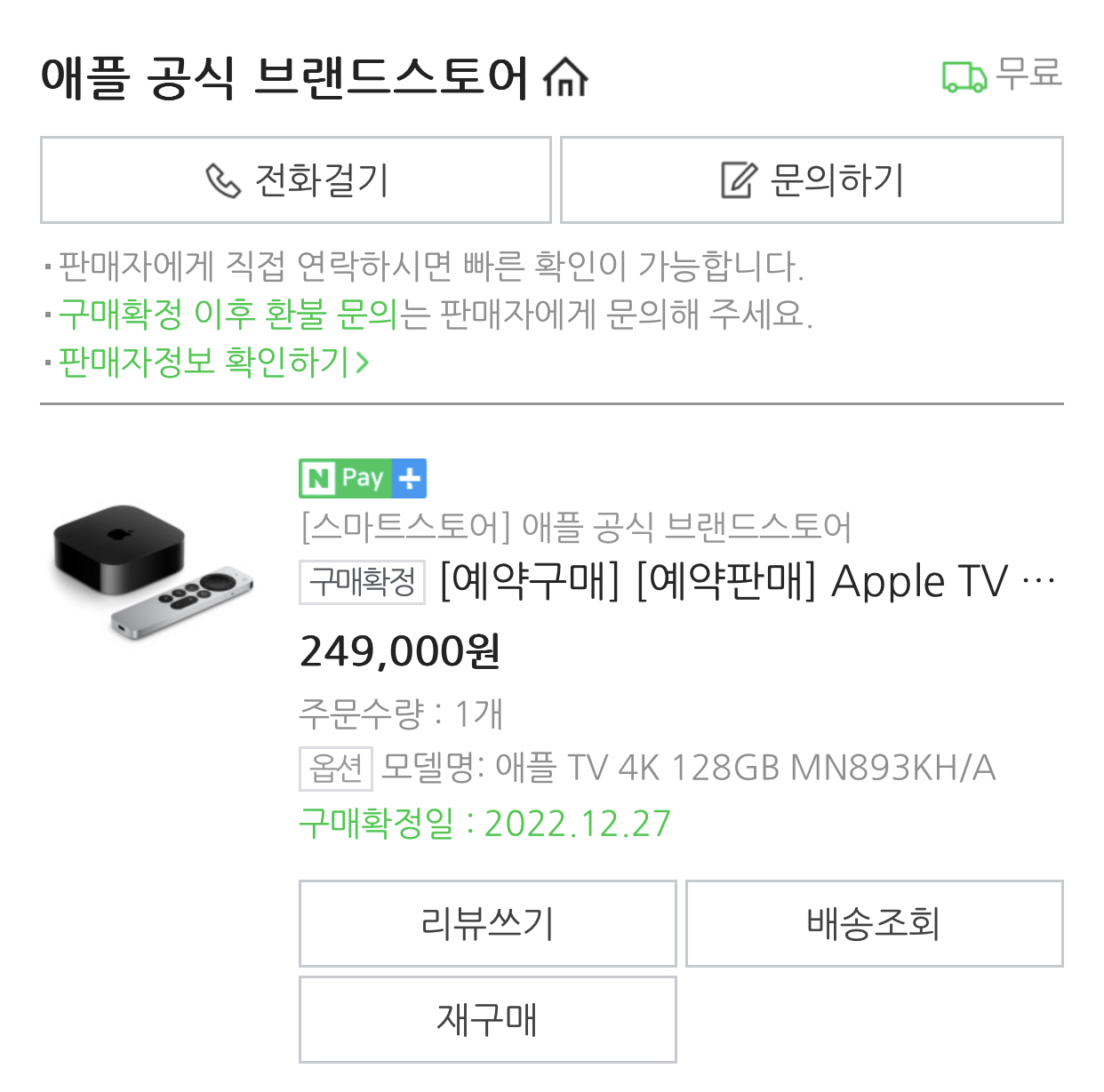This screenshot has width=1104, height=1092.
Task: Click the 구매확정 status badge
Action: coord(362,582)
